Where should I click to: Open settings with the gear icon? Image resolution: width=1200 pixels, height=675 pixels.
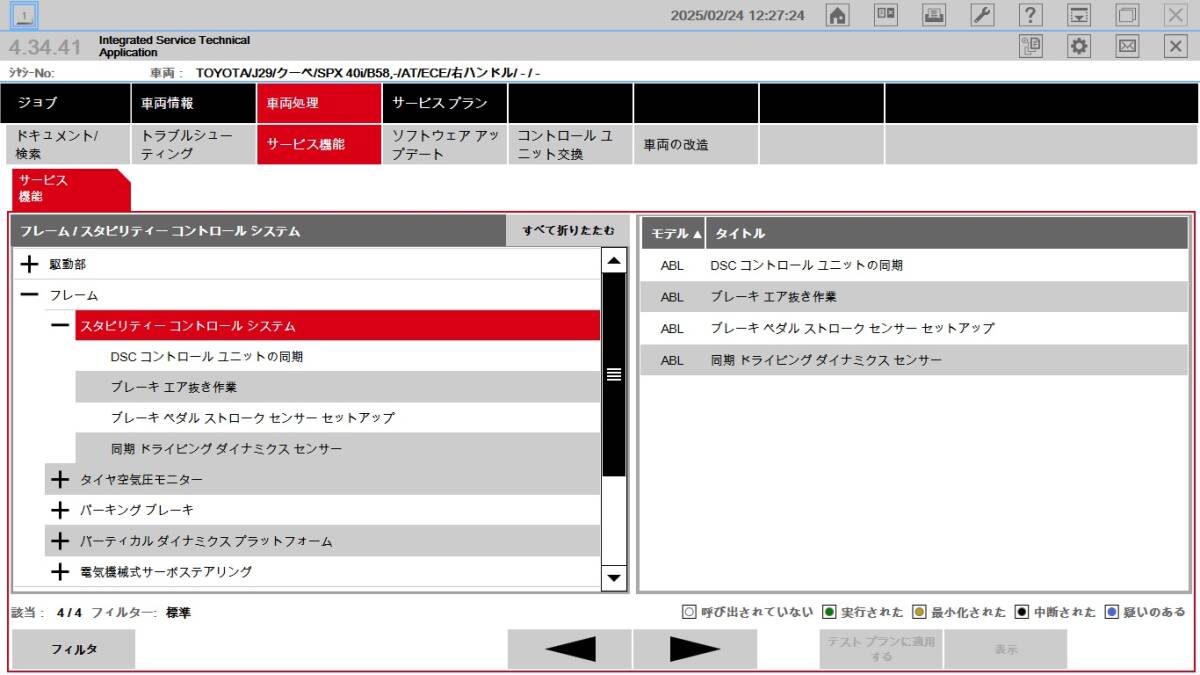coord(1079,46)
